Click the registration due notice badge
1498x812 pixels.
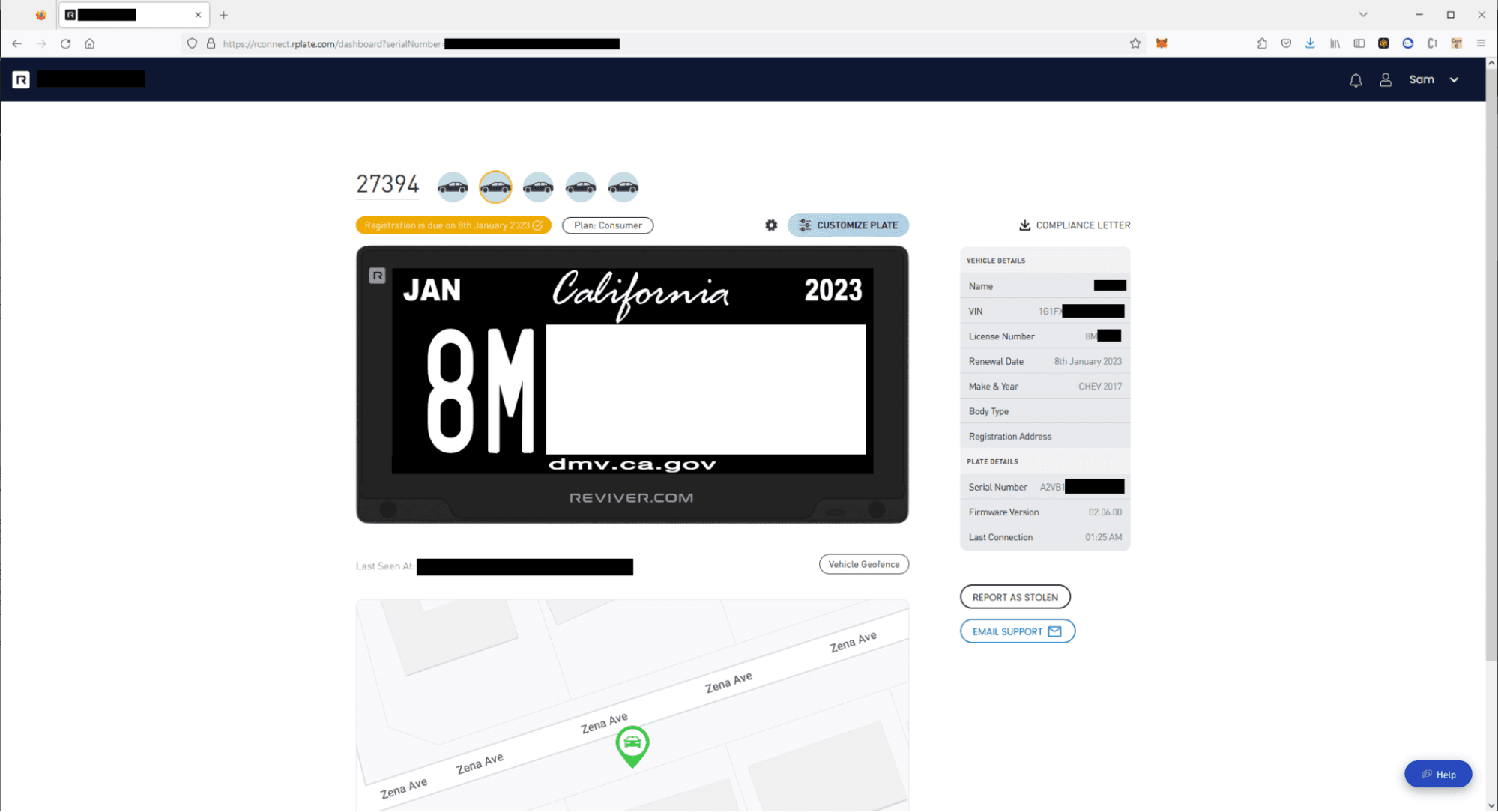453,225
